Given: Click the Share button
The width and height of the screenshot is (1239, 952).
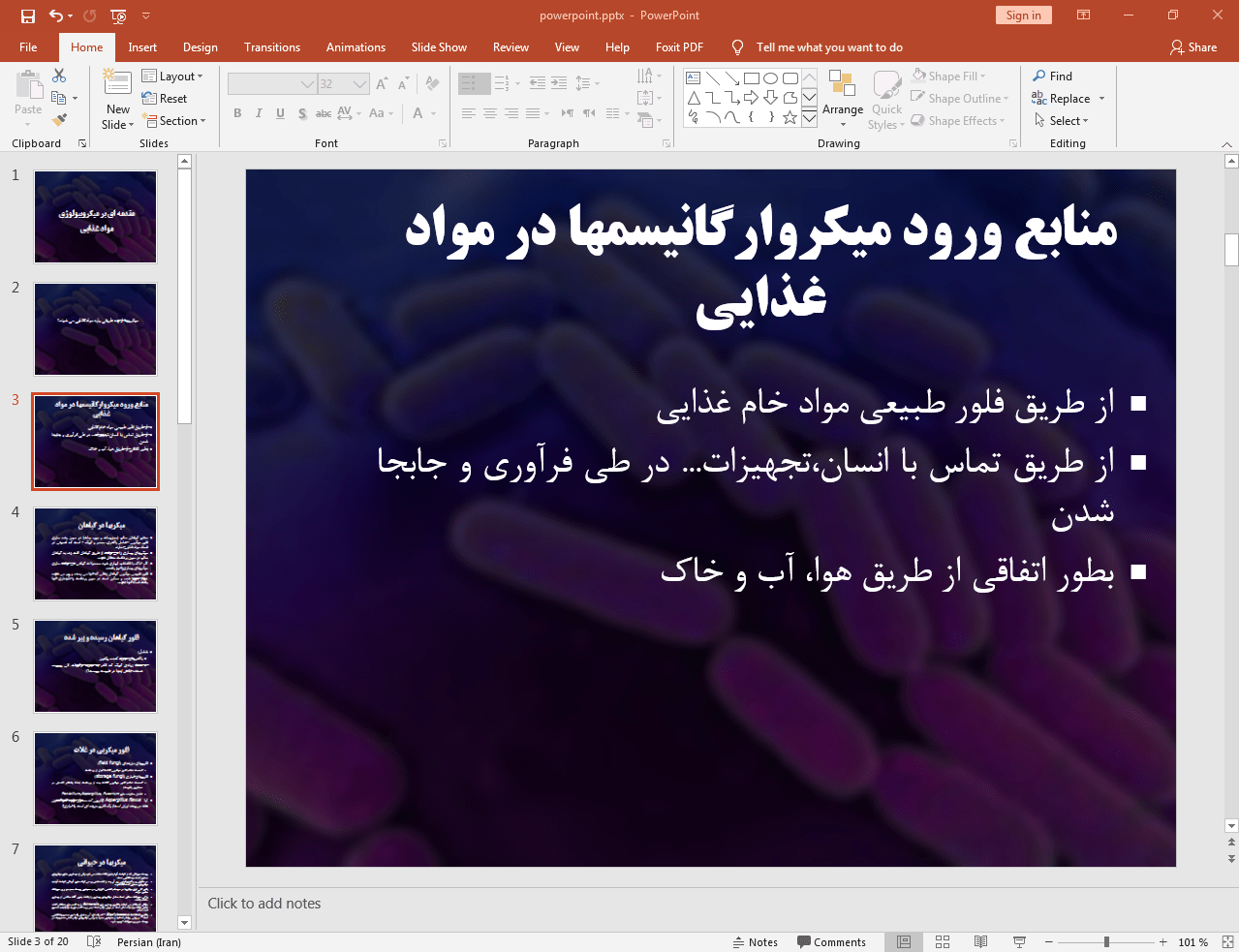Looking at the screenshot, I should click(1193, 46).
